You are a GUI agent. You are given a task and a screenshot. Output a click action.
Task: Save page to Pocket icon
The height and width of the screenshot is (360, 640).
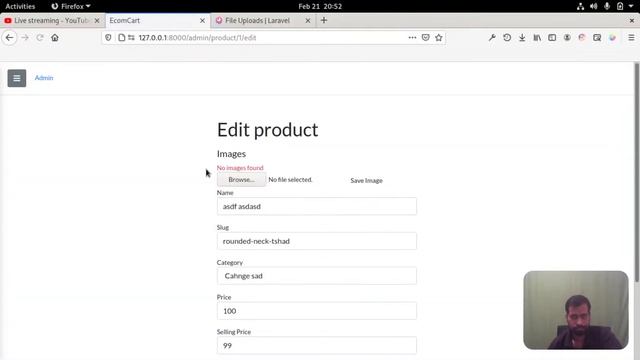click(x=425, y=38)
